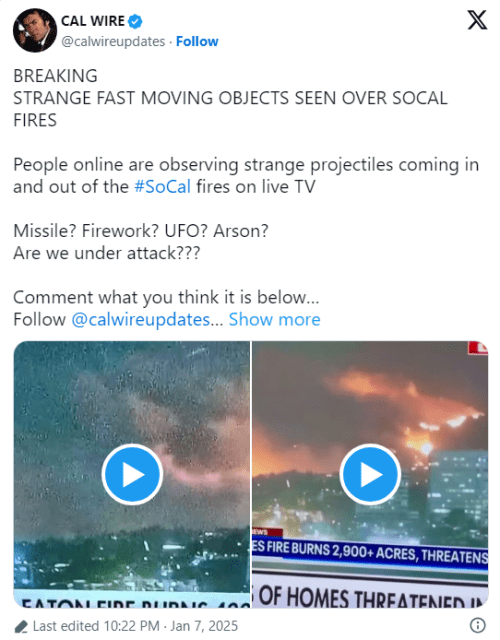Play the left Eaton Fire video

[132, 474]
